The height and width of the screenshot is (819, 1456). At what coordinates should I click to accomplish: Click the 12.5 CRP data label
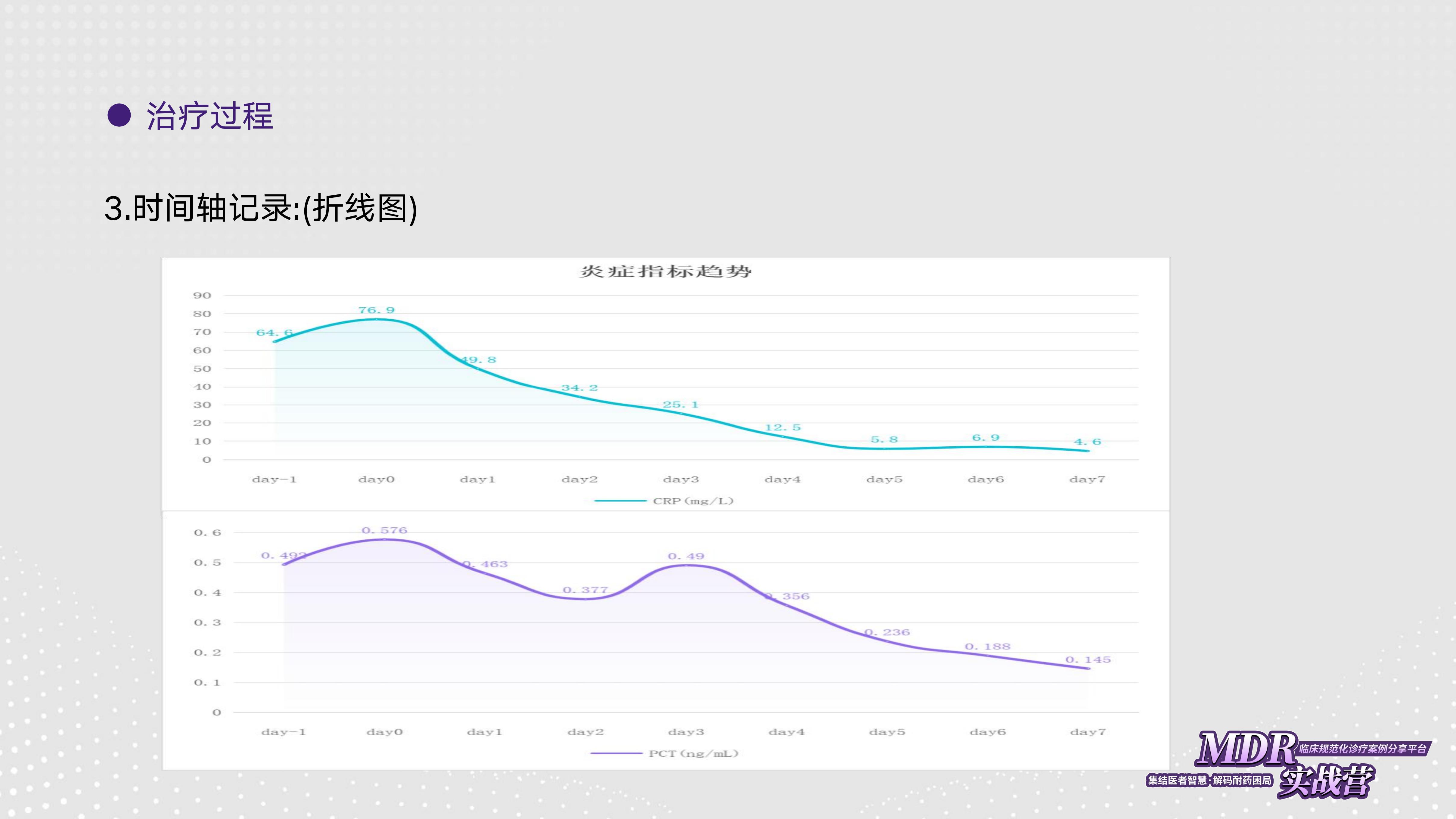coord(783,427)
